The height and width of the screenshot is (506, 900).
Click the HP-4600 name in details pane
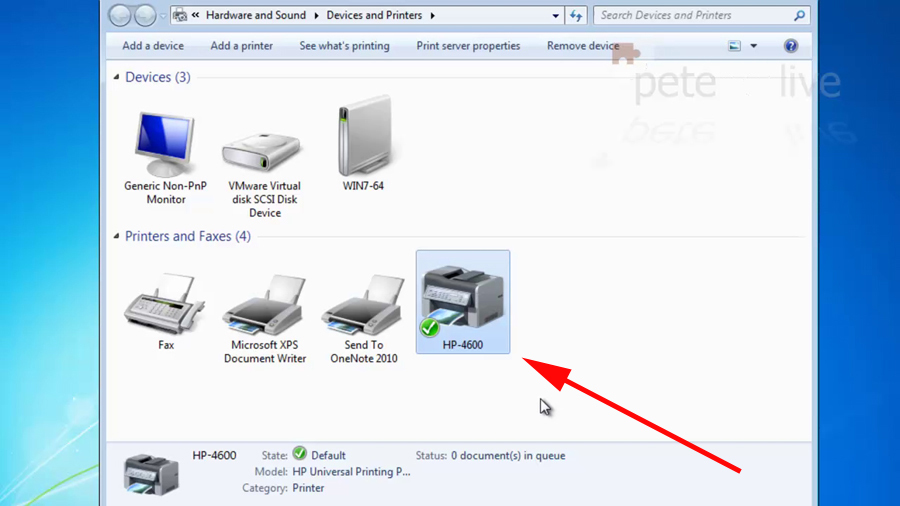coord(214,456)
